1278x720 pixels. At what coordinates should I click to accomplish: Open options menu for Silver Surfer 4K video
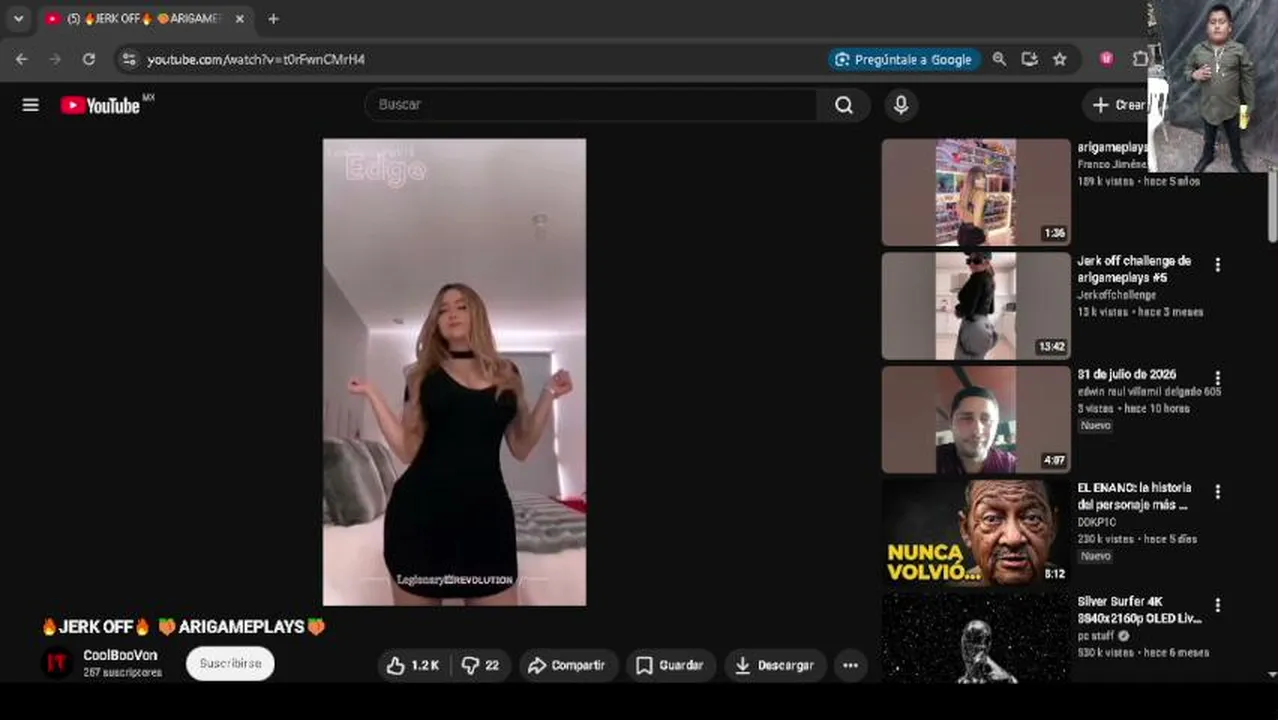[x=1217, y=606]
